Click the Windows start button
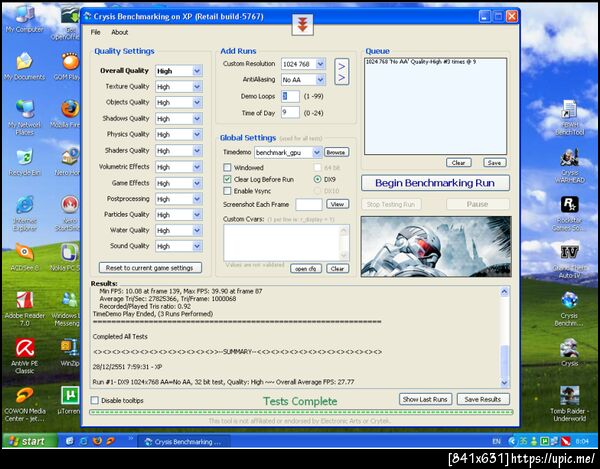Image resolution: width=600 pixels, height=469 pixels. (30, 441)
